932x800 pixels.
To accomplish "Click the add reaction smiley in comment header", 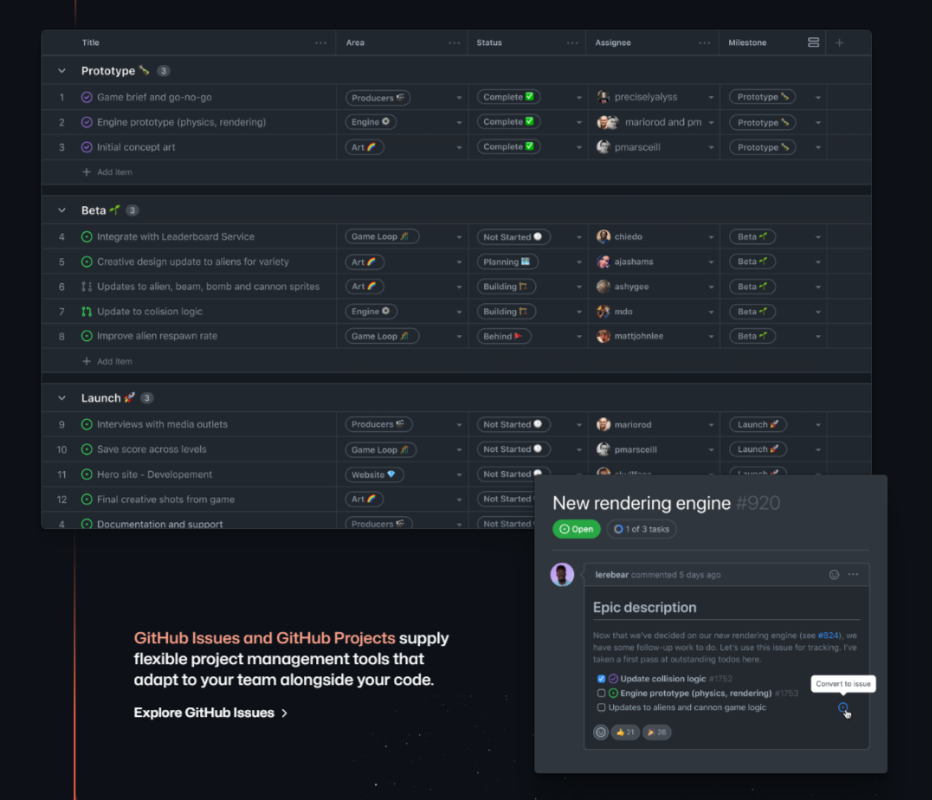I will (x=834, y=575).
